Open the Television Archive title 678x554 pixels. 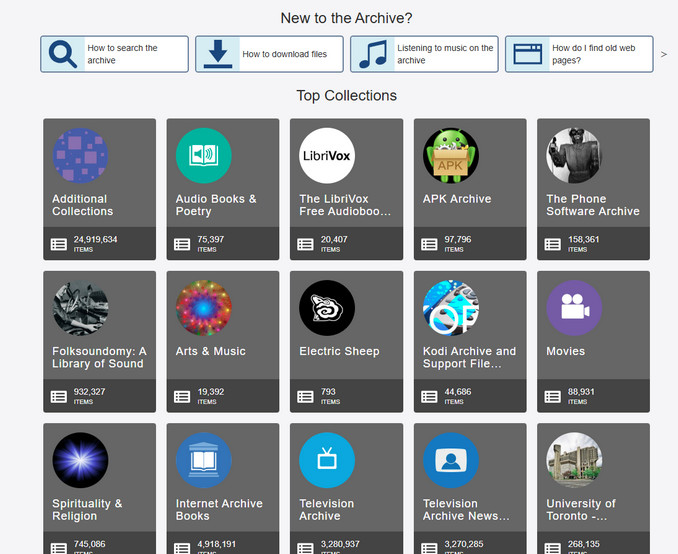(x=327, y=509)
